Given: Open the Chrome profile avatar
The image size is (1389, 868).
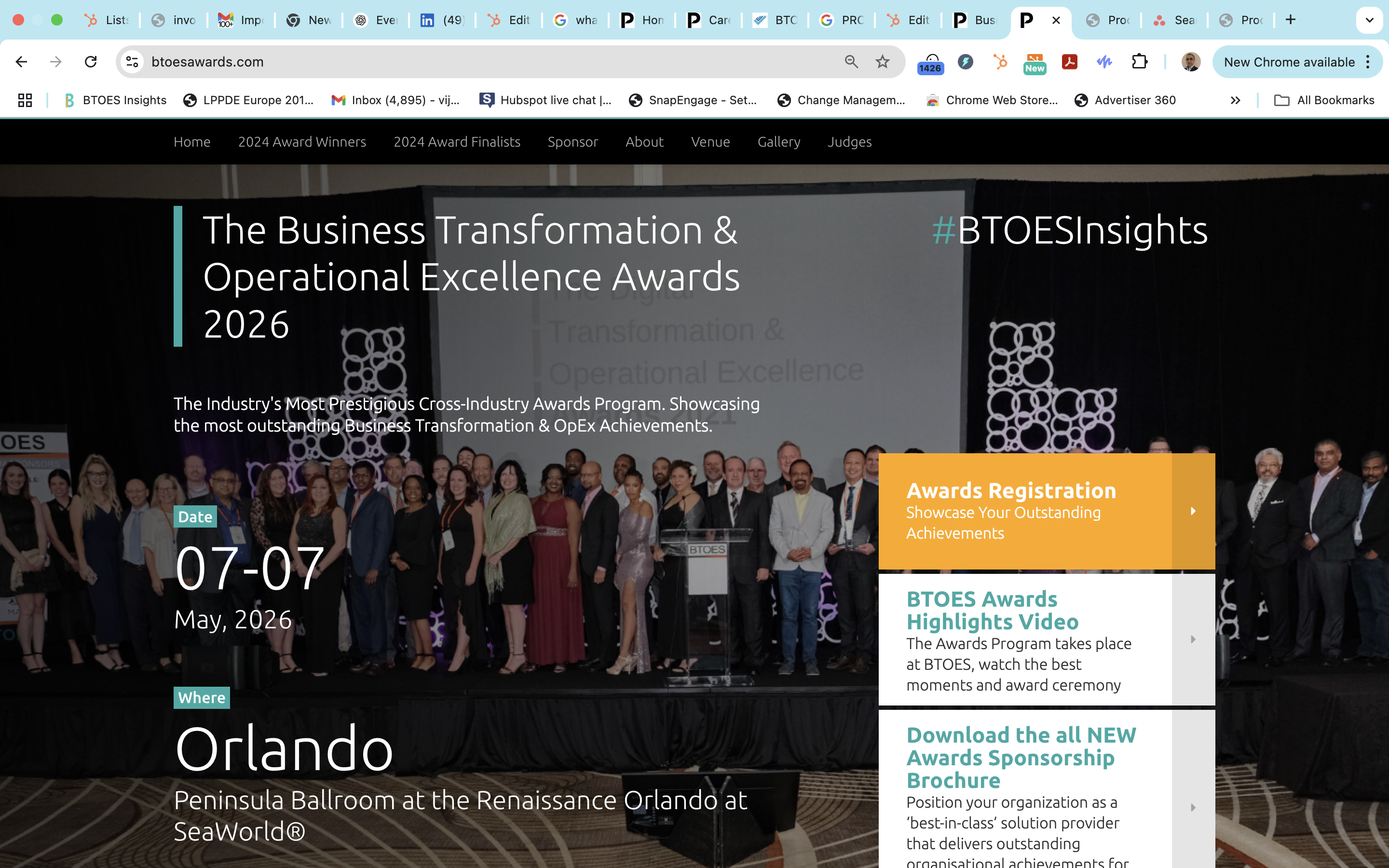Looking at the screenshot, I should (x=1190, y=62).
